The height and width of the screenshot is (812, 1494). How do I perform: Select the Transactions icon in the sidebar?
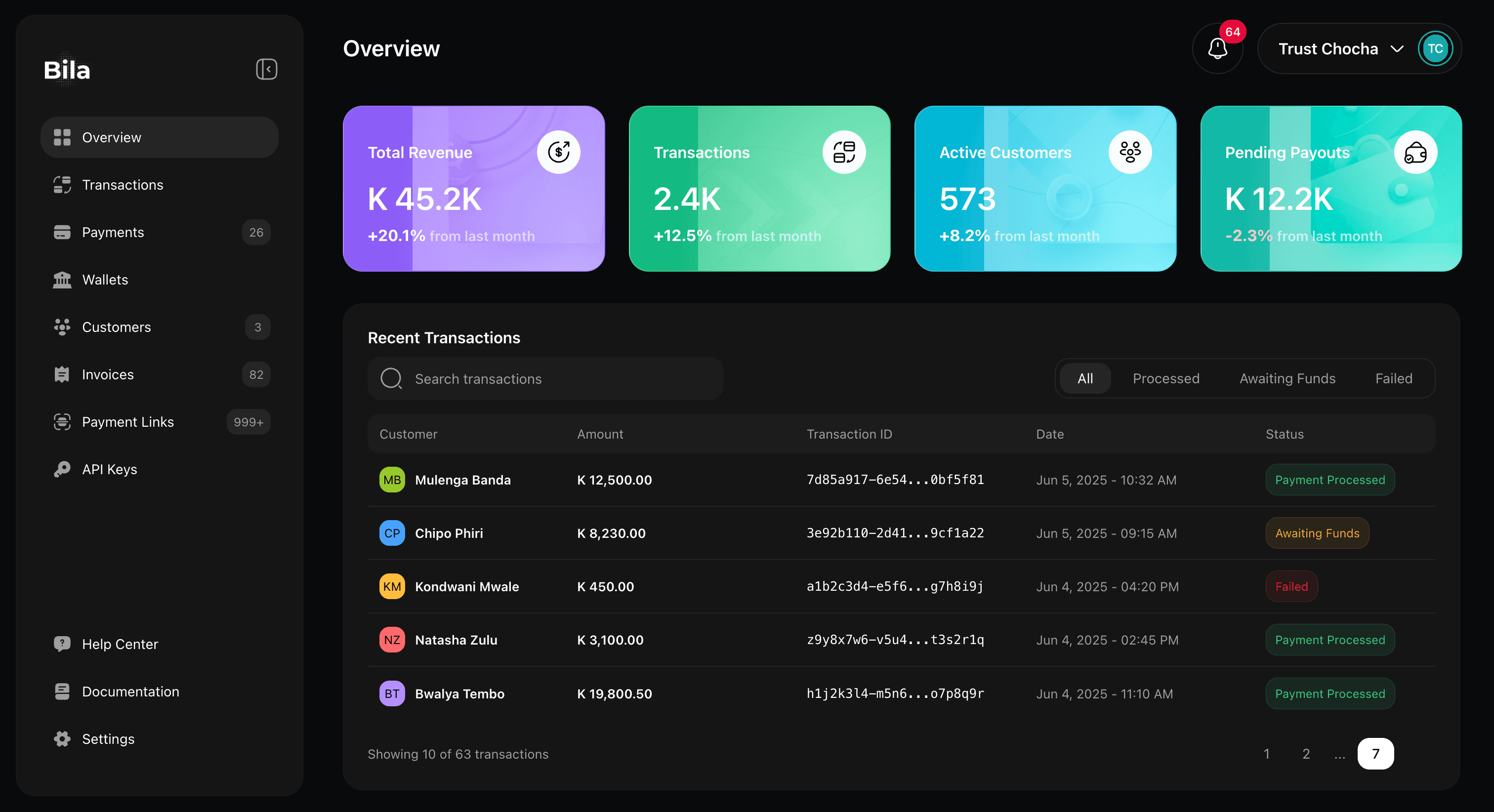pos(61,184)
